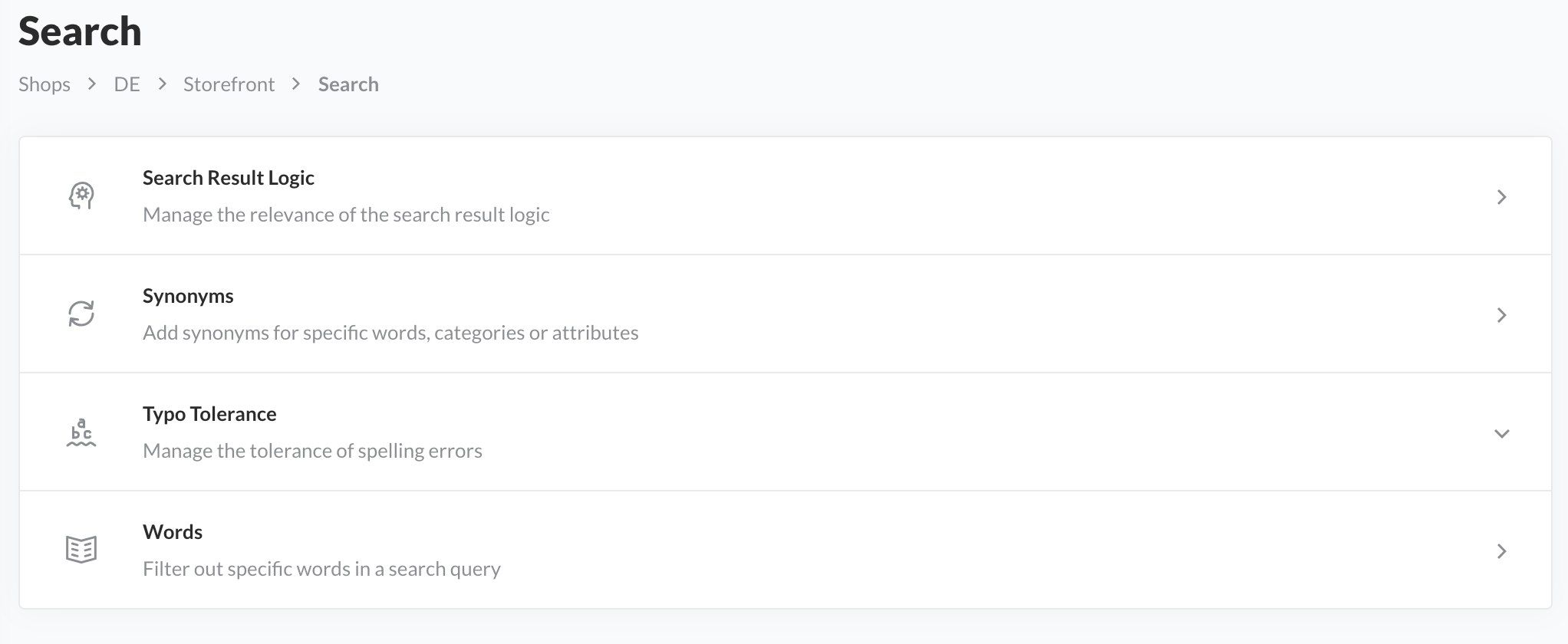Select the Synonyms title
Screen dimensions: 1568x644
[x=188, y=296]
